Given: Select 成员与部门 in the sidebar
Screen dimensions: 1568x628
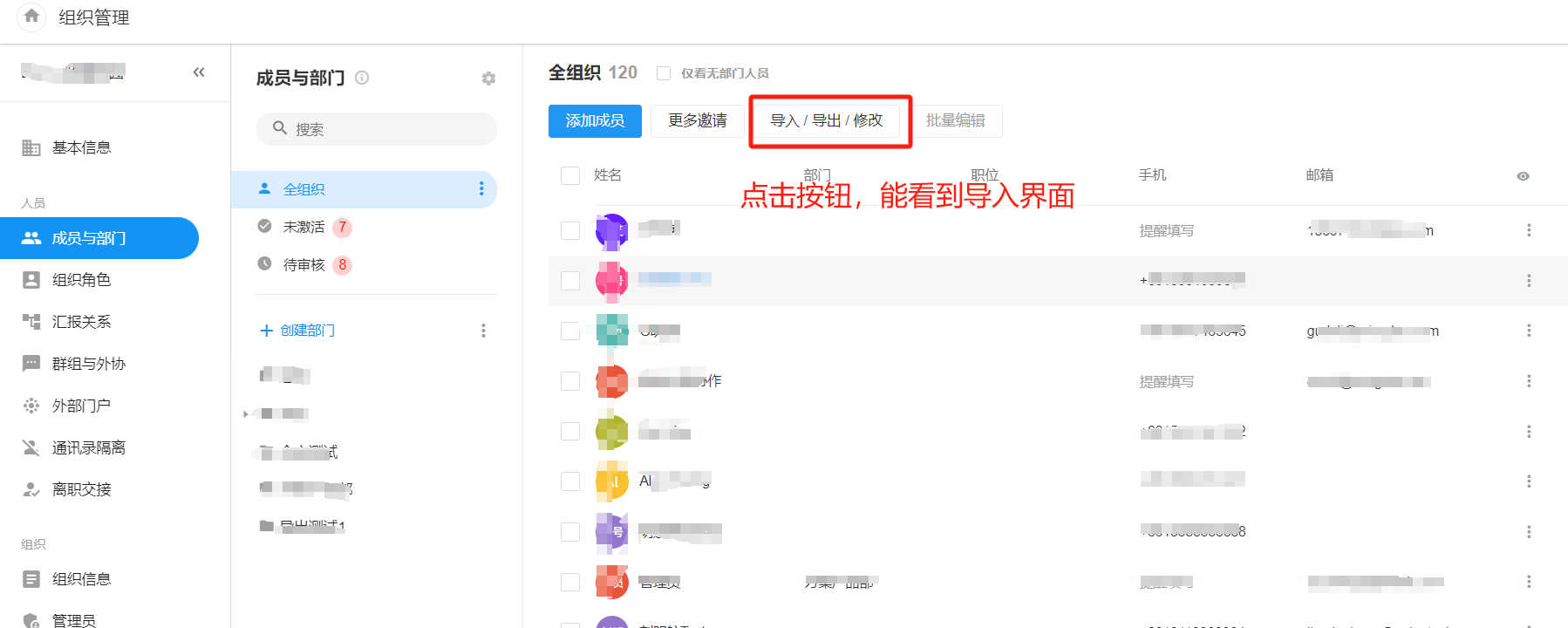Looking at the screenshot, I should (x=99, y=238).
